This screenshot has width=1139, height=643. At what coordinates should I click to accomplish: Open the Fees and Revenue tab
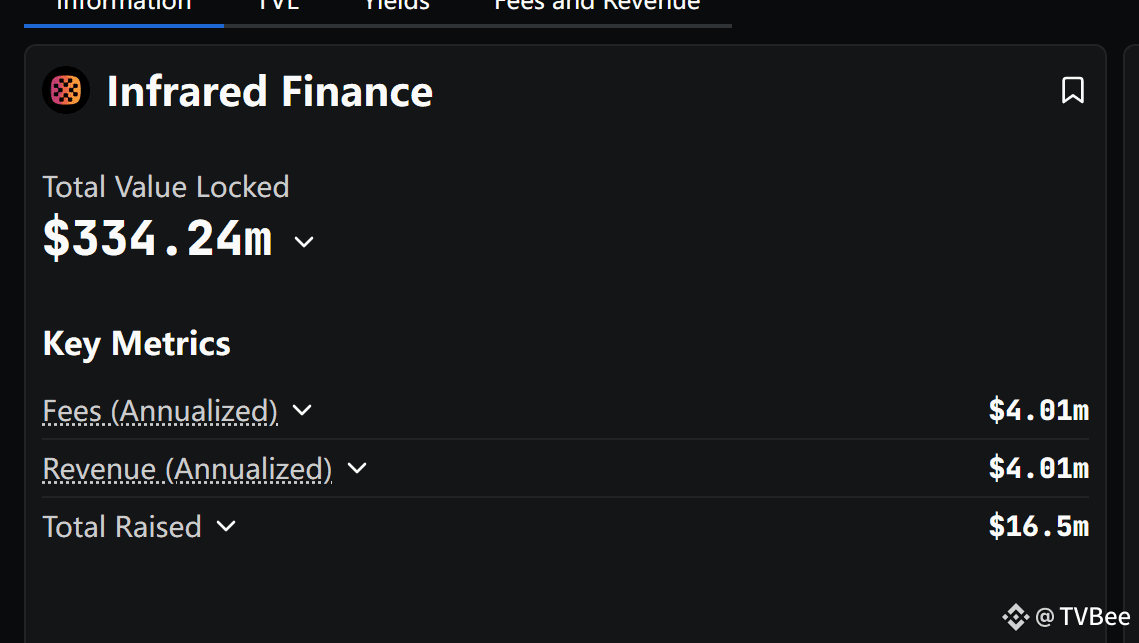(597, 6)
